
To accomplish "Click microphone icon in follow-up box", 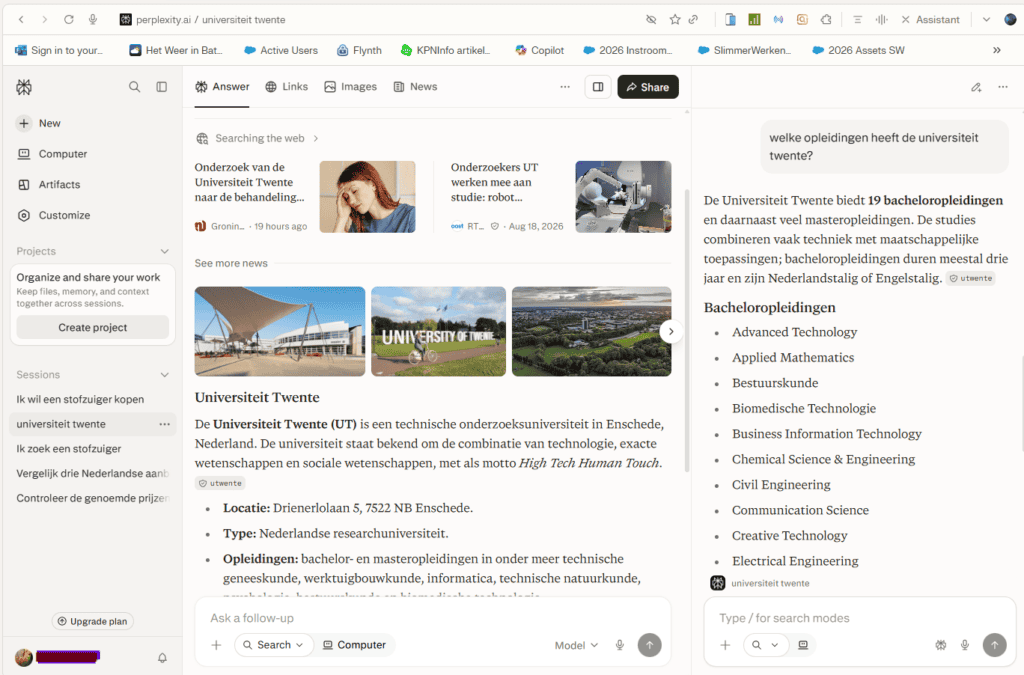I will click(x=620, y=645).
